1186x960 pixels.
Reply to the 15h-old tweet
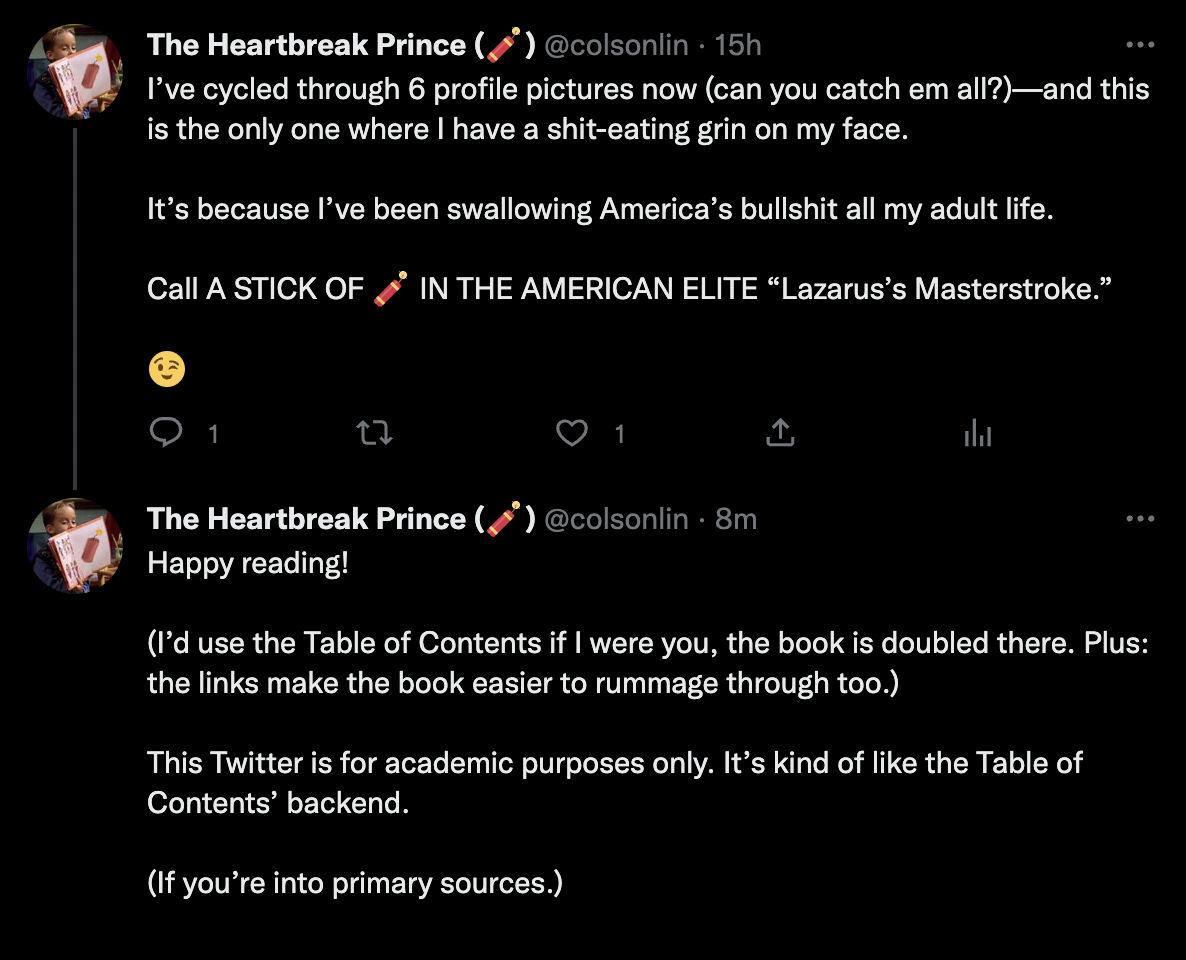[165, 432]
